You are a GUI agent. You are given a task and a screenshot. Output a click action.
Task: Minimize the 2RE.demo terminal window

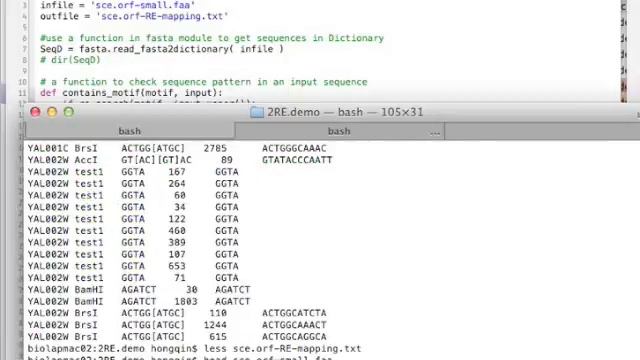[x=52, y=112]
